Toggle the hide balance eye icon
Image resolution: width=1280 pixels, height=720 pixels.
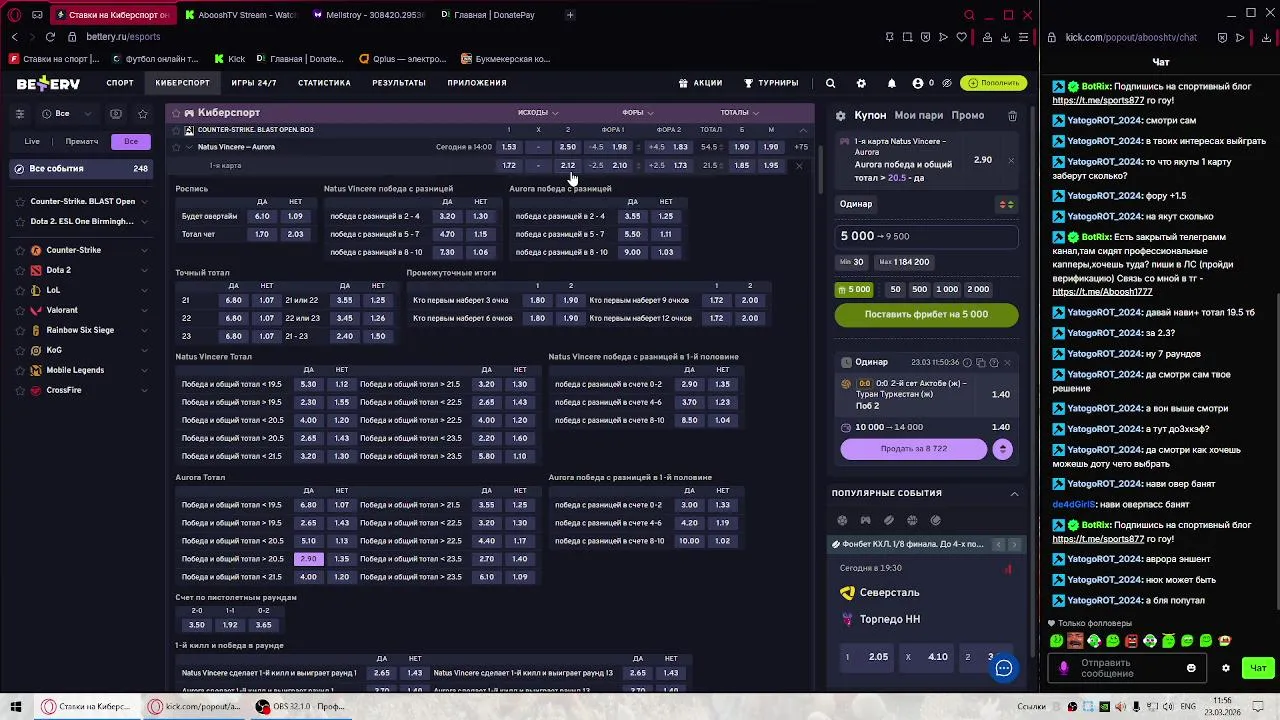947,83
